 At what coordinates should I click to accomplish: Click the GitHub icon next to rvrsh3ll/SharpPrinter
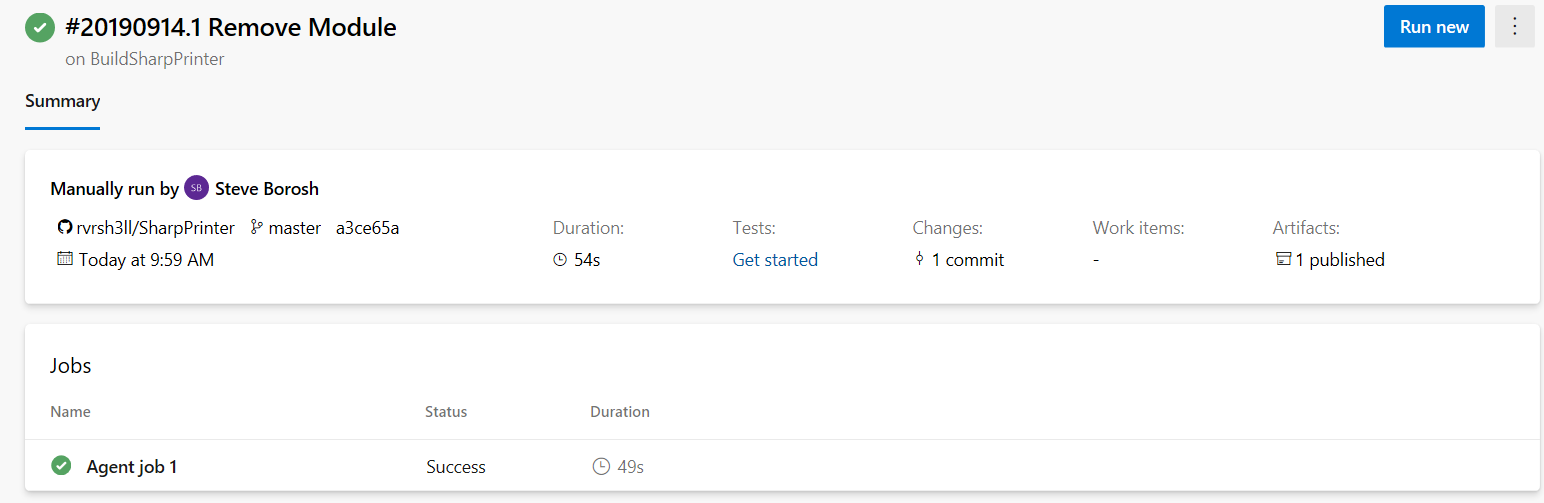click(65, 228)
